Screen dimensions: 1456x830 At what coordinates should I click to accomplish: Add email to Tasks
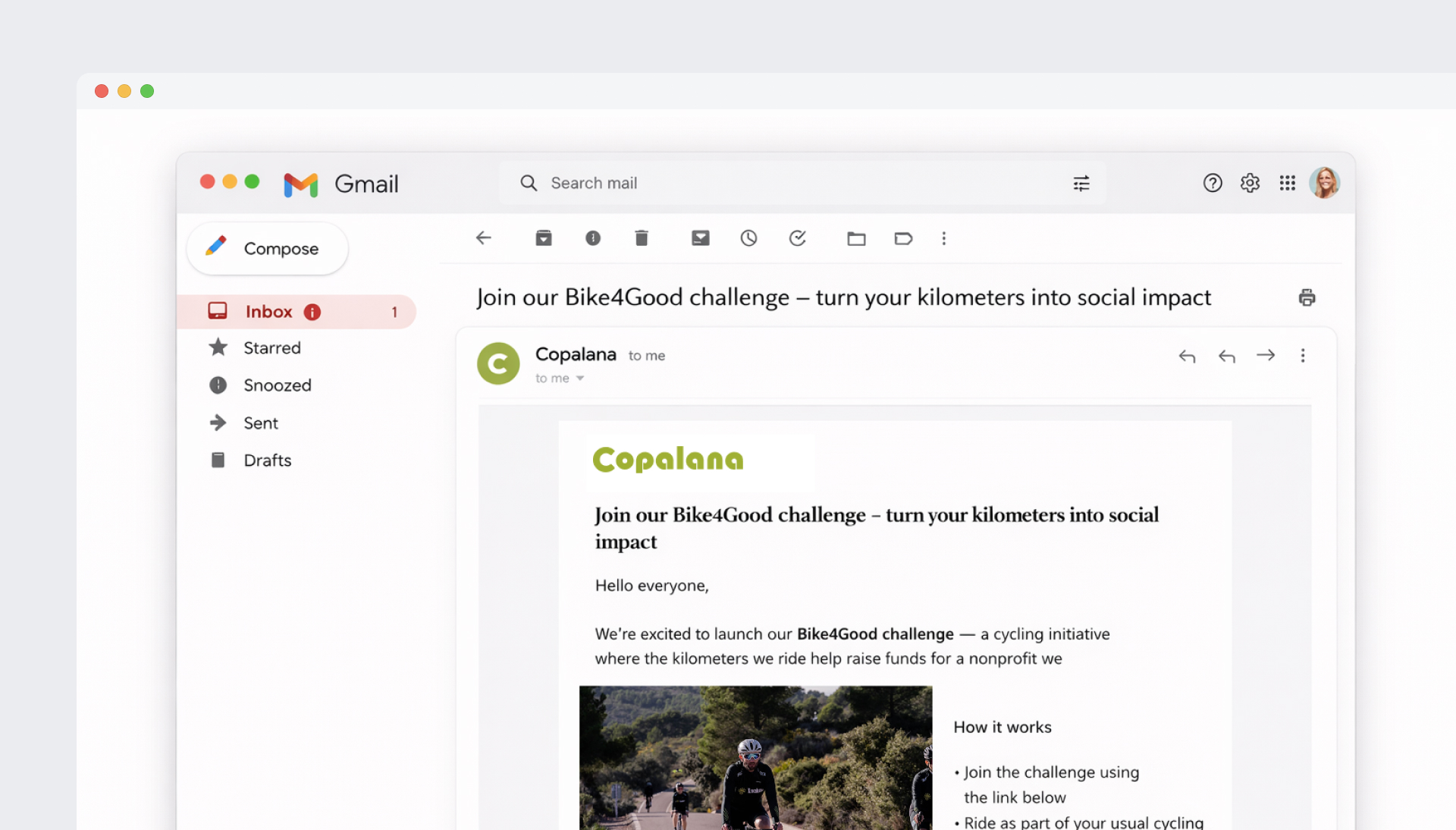coord(797,238)
